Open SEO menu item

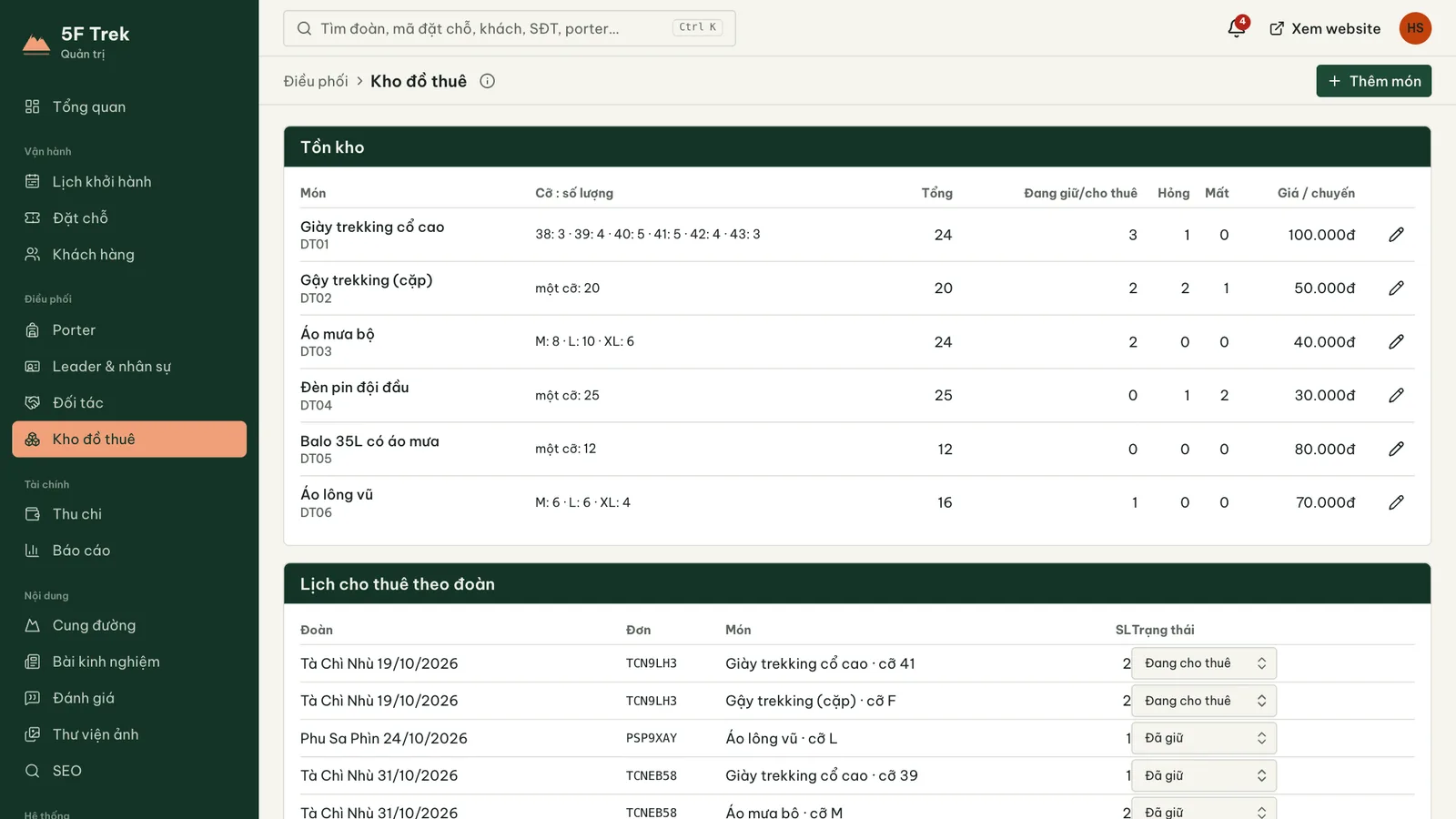point(129,771)
